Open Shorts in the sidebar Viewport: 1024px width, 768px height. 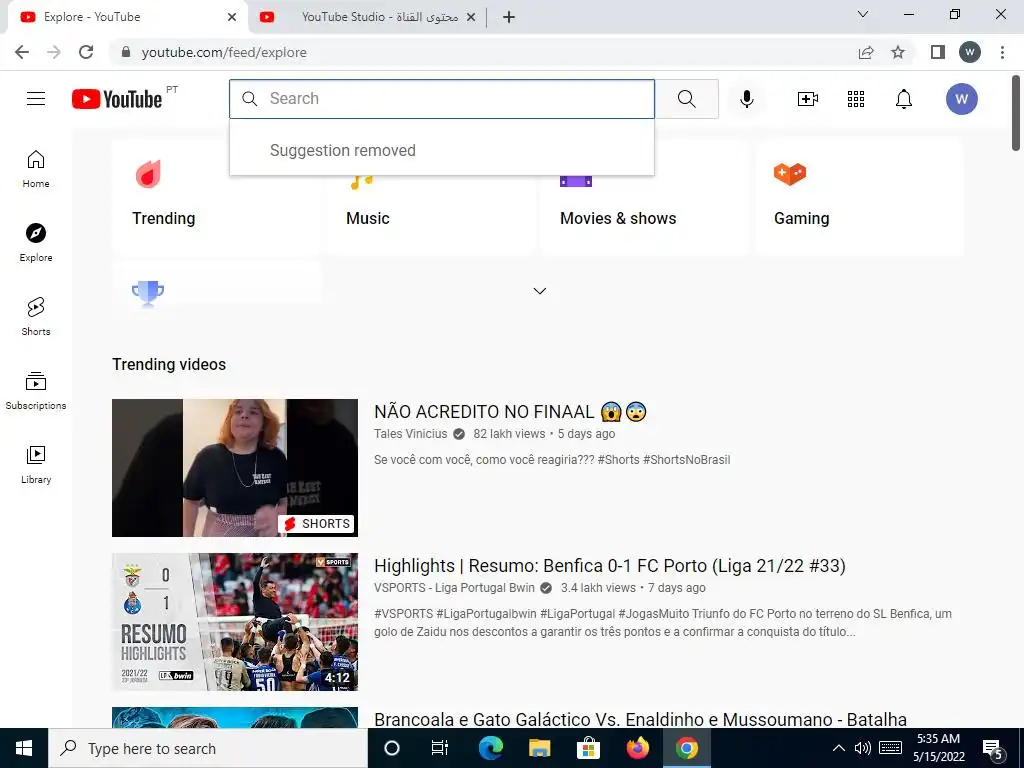(x=36, y=317)
